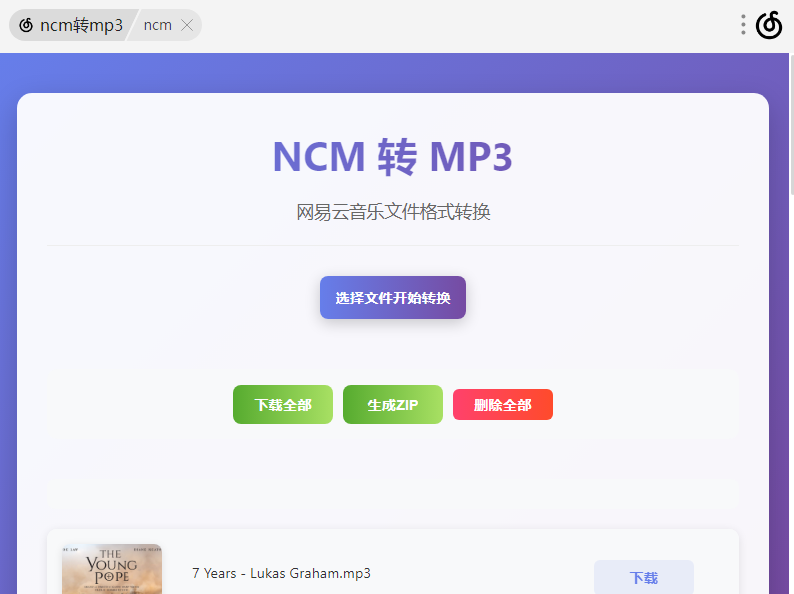Click the subtitle 网易云音乐文件格式转换

(393, 212)
